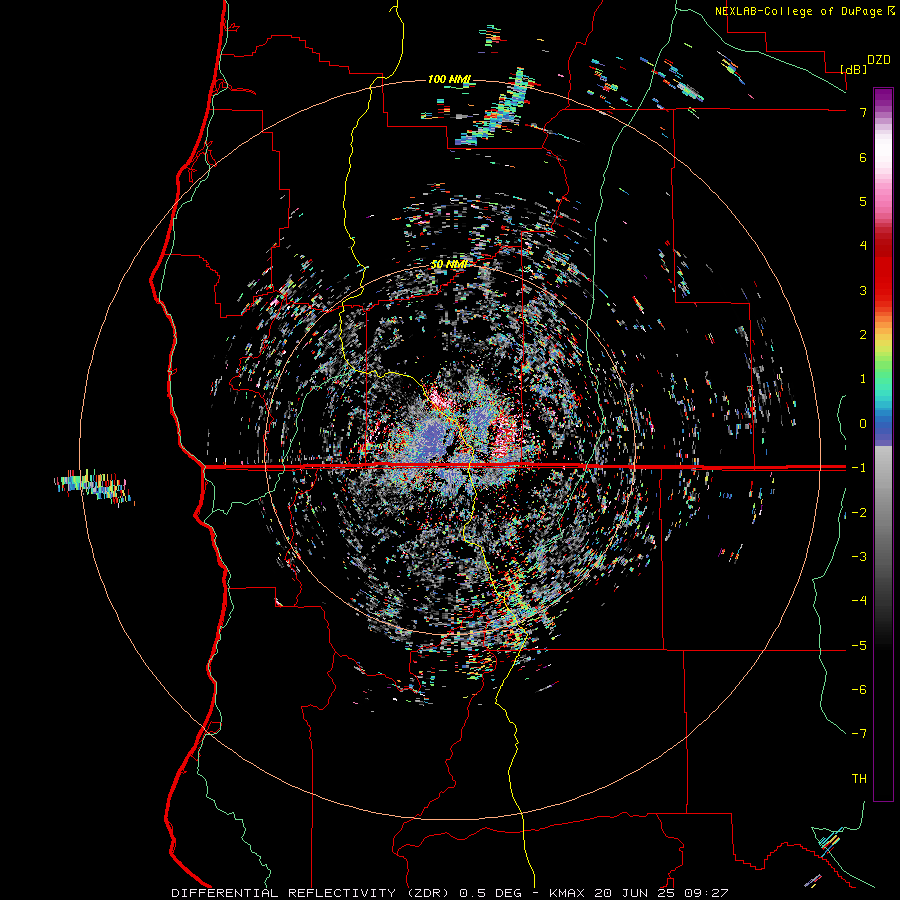Viewport: 900px width, 900px height.
Task: Click the -3 value on color scale
Action: [x=859, y=557]
